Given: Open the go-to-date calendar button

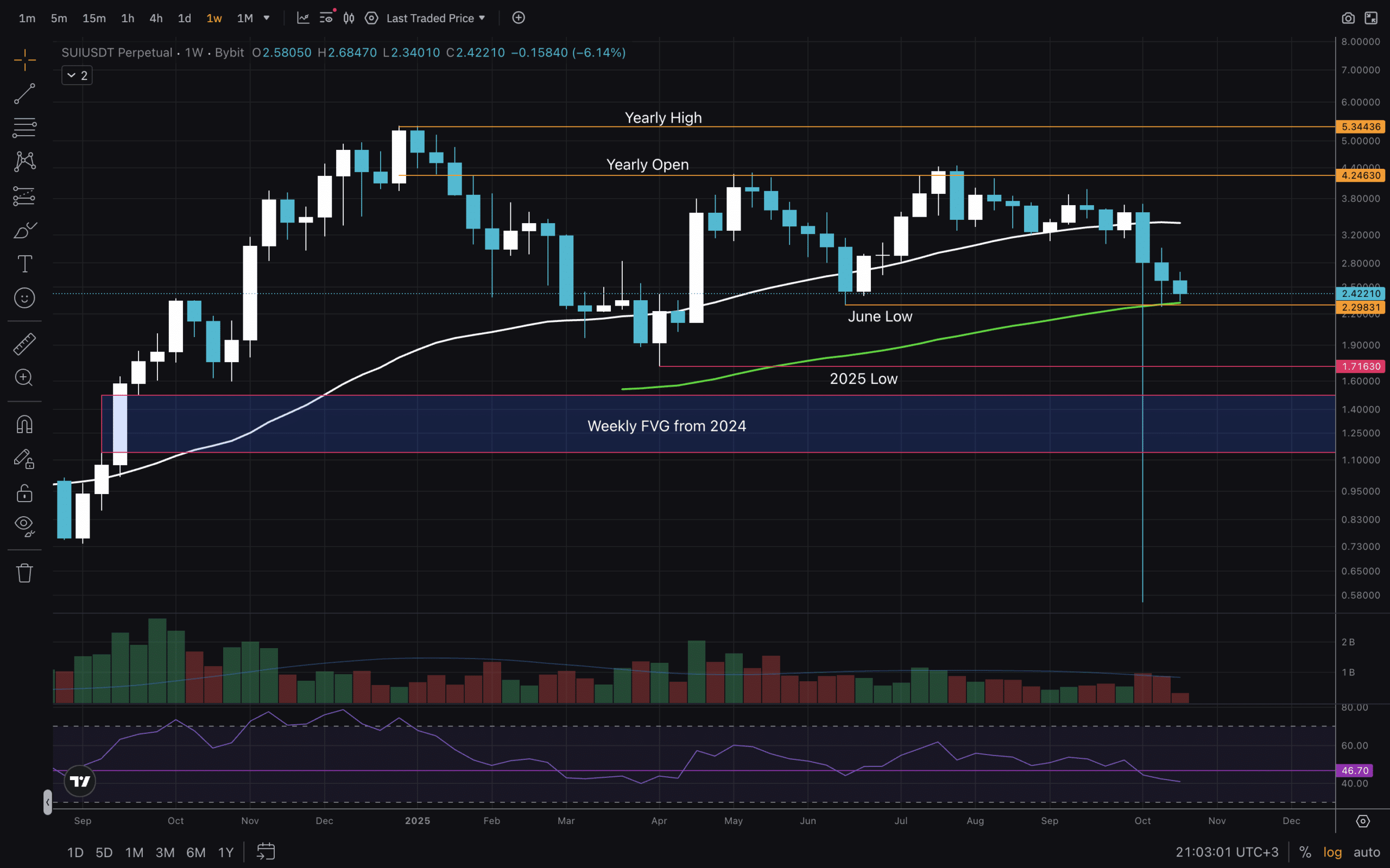Looking at the screenshot, I should (266, 851).
